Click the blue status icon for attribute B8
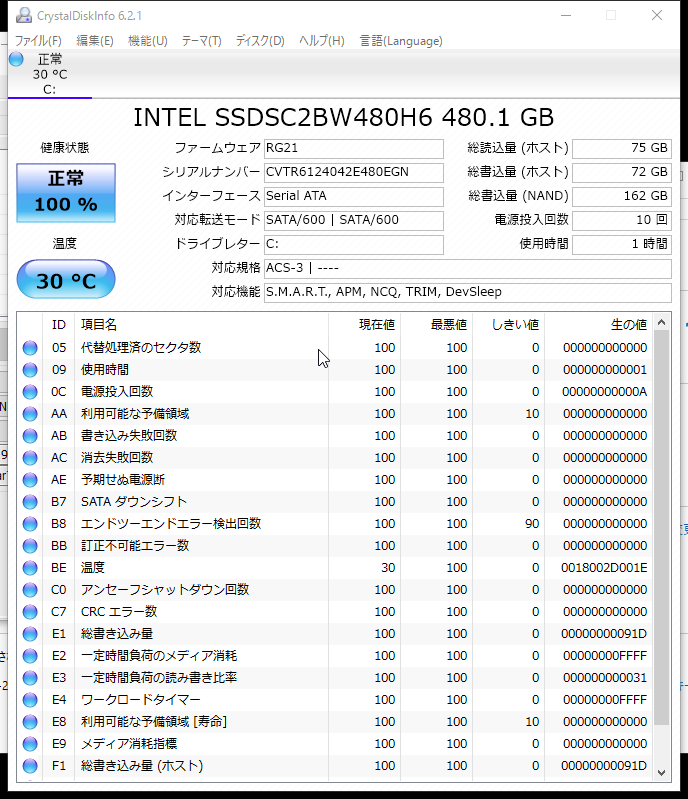Image resolution: width=688 pixels, height=799 pixels. pyautogui.click(x=30, y=524)
